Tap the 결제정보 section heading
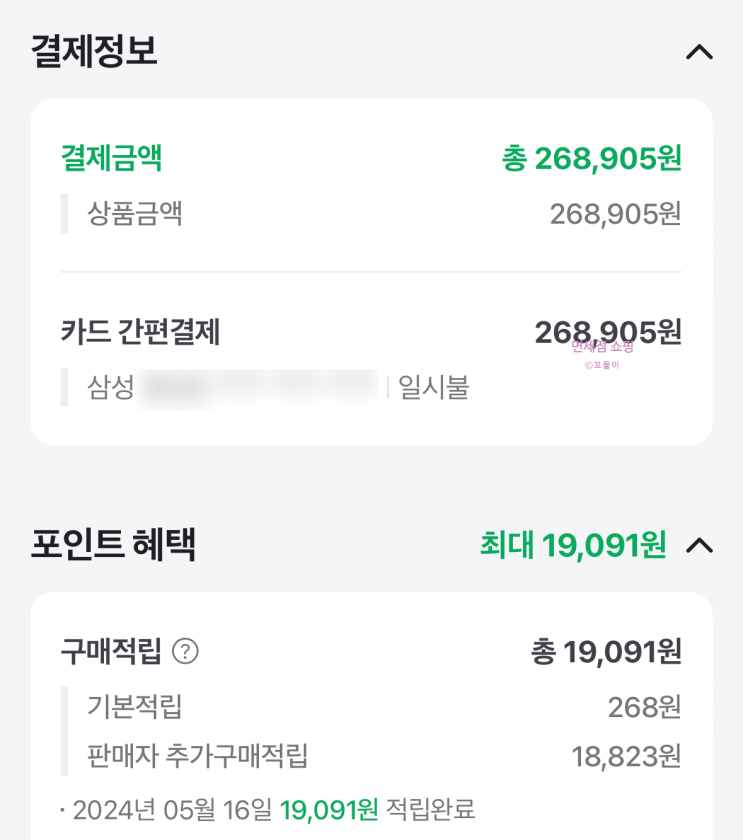Screen dimensions: 743x840 point(94,52)
